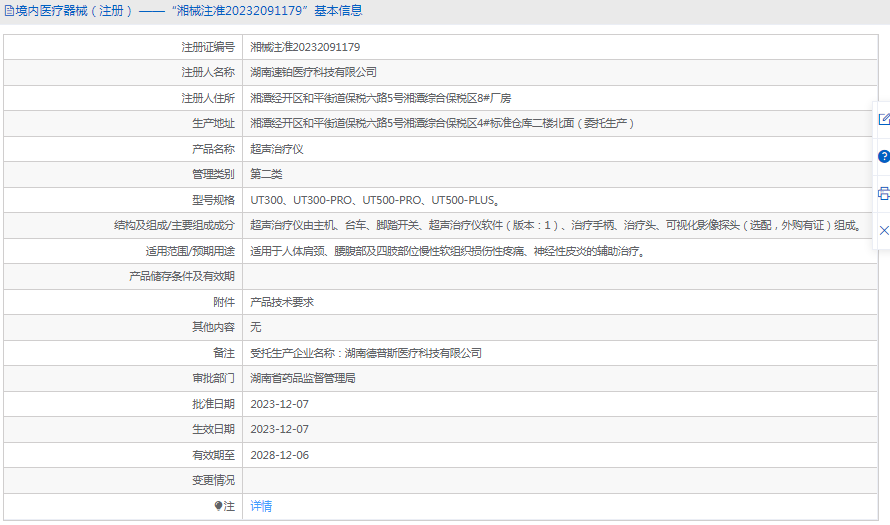Click the 适用范围/预期用途 label

click(x=190, y=251)
